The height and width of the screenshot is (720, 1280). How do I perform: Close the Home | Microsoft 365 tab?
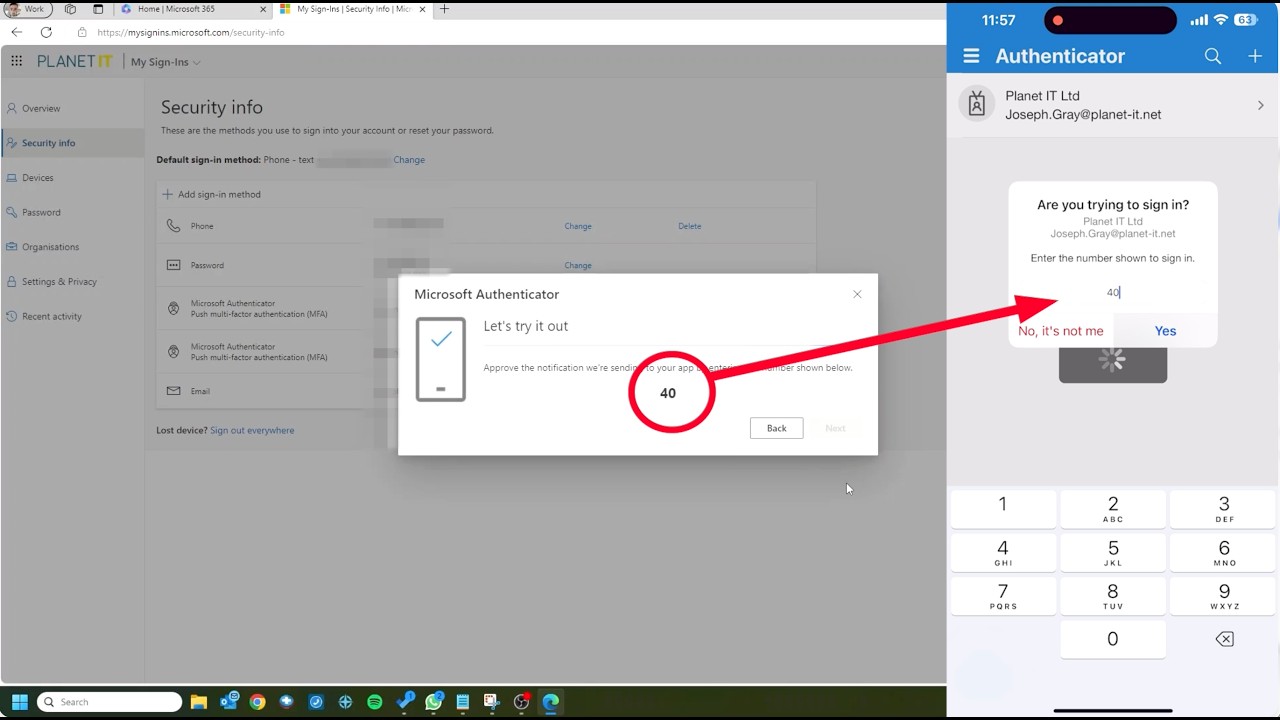[x=263, y=9]
